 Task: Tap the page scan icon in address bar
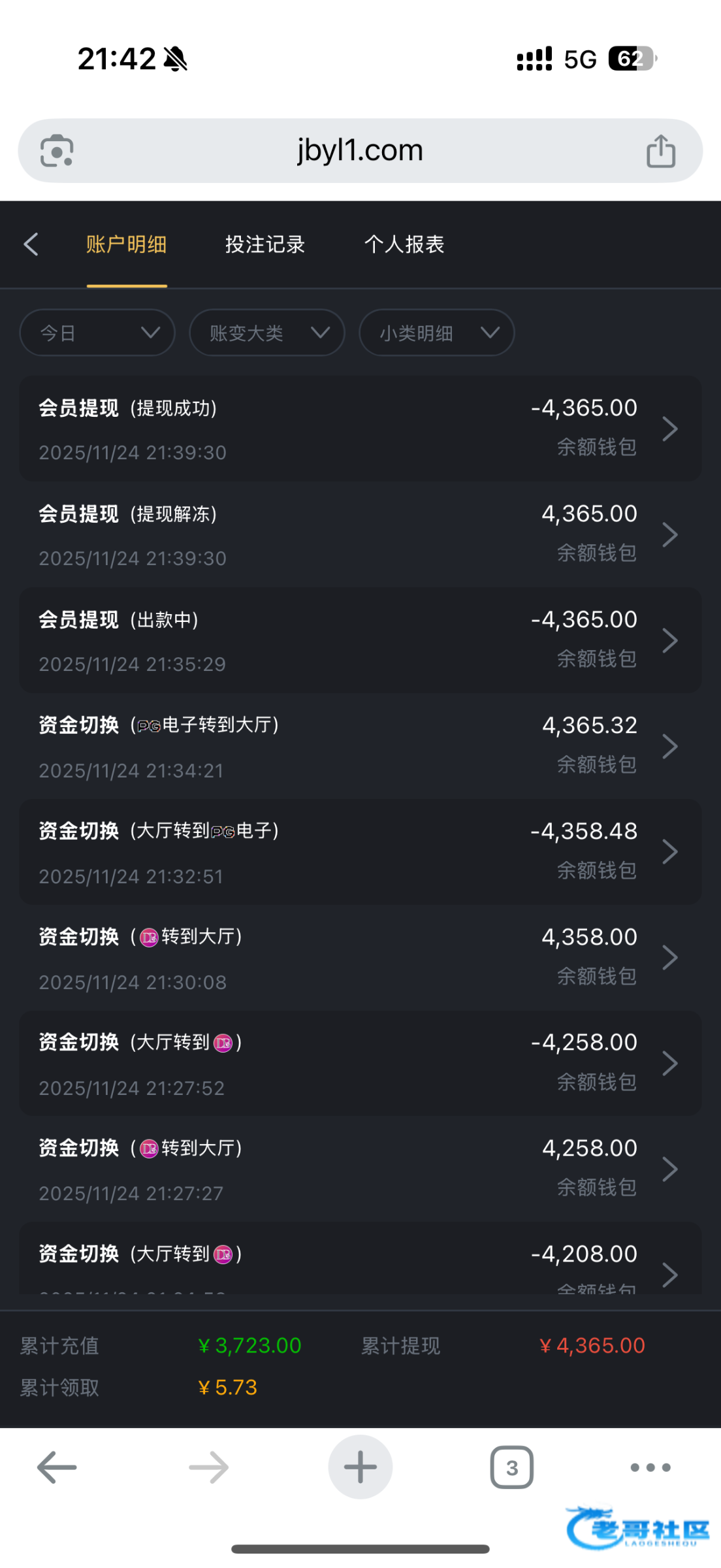[57, 151]
